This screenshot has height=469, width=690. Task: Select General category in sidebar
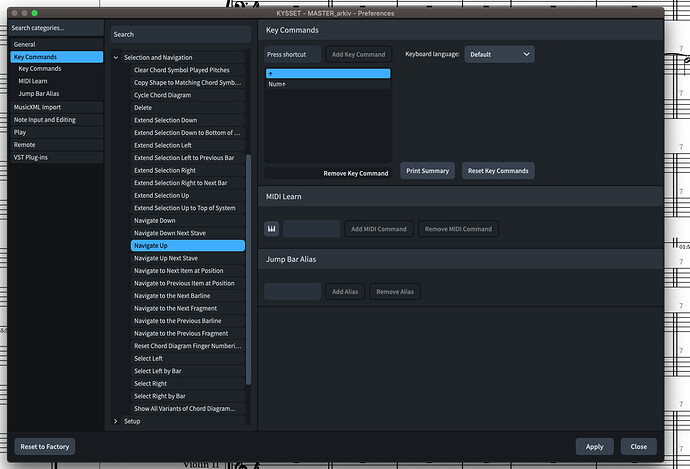(x=57, y=44)
